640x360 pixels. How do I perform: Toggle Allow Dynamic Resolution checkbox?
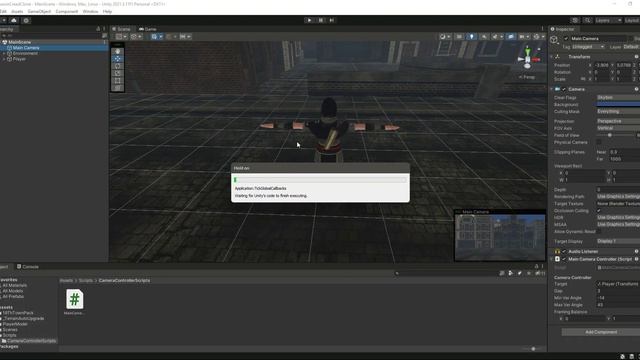(599, 231)
